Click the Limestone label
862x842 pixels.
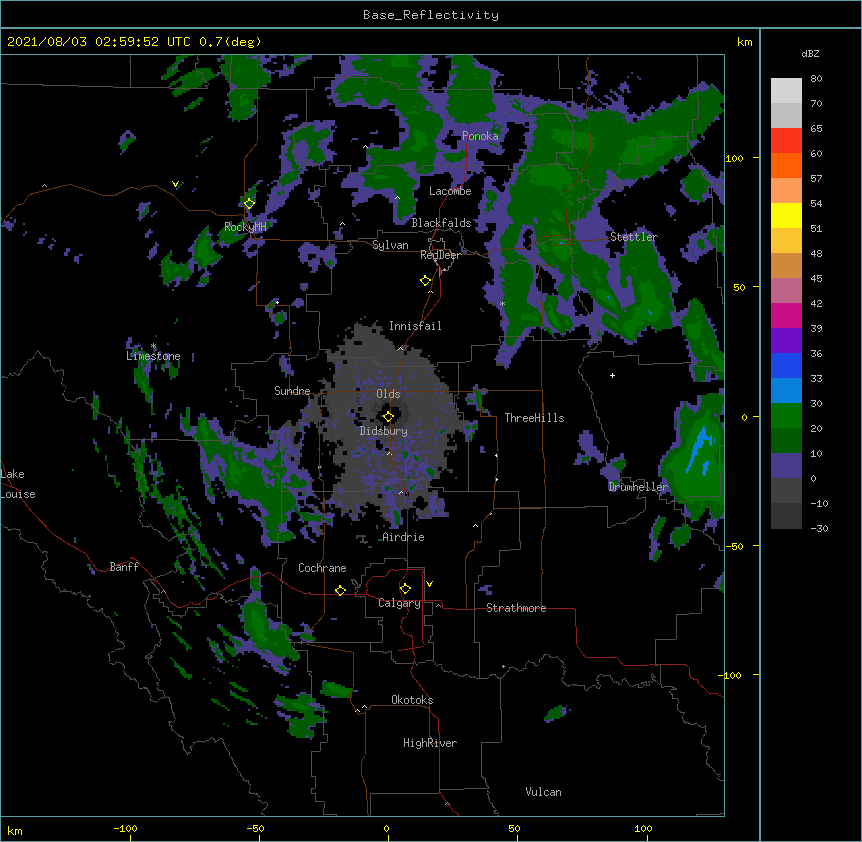tap(153, 356)
